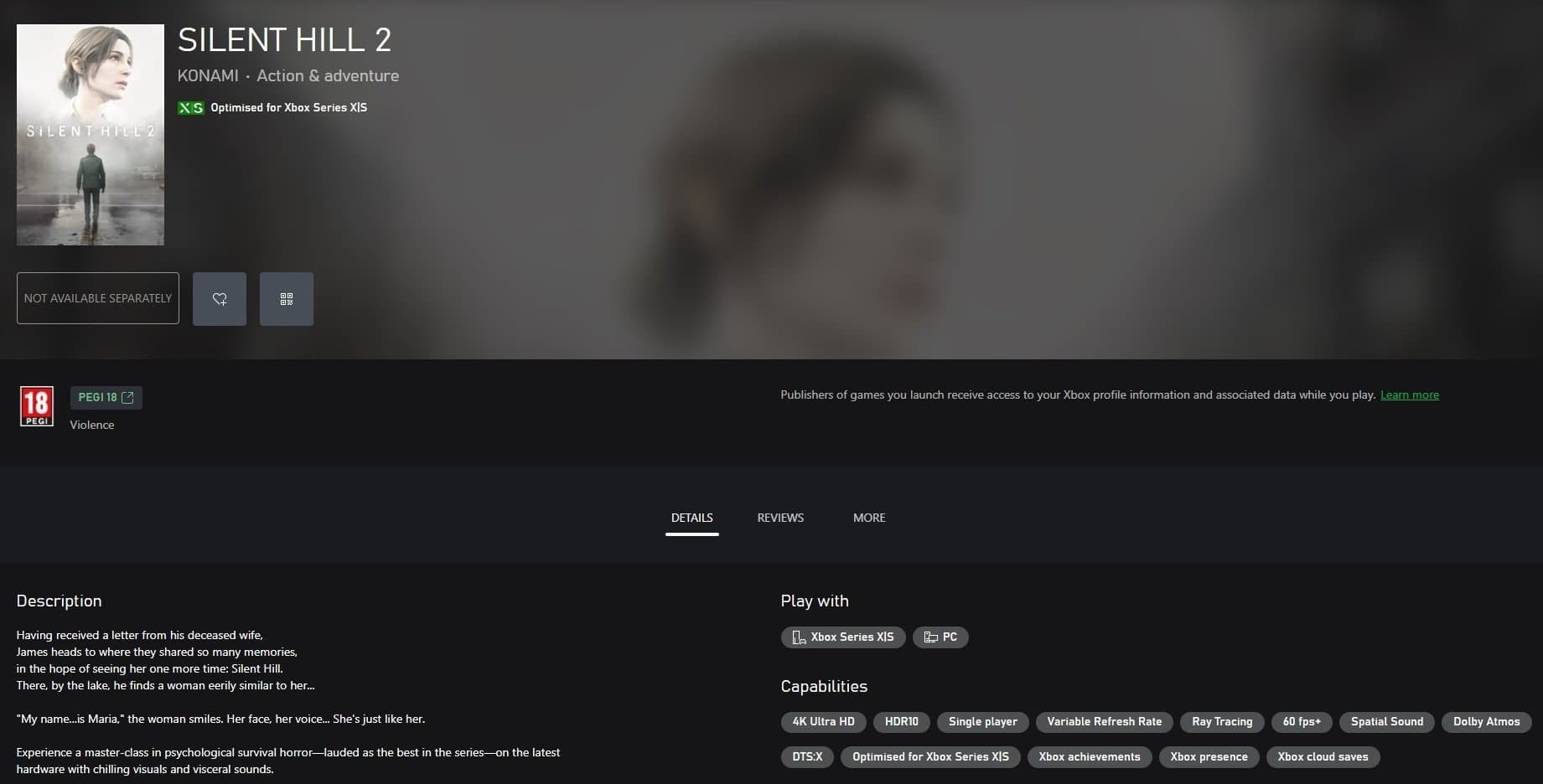Screen dimensions: 1543x784
Task: Click the 60 fps+ capability tag
Action: tap(1302, 722)
